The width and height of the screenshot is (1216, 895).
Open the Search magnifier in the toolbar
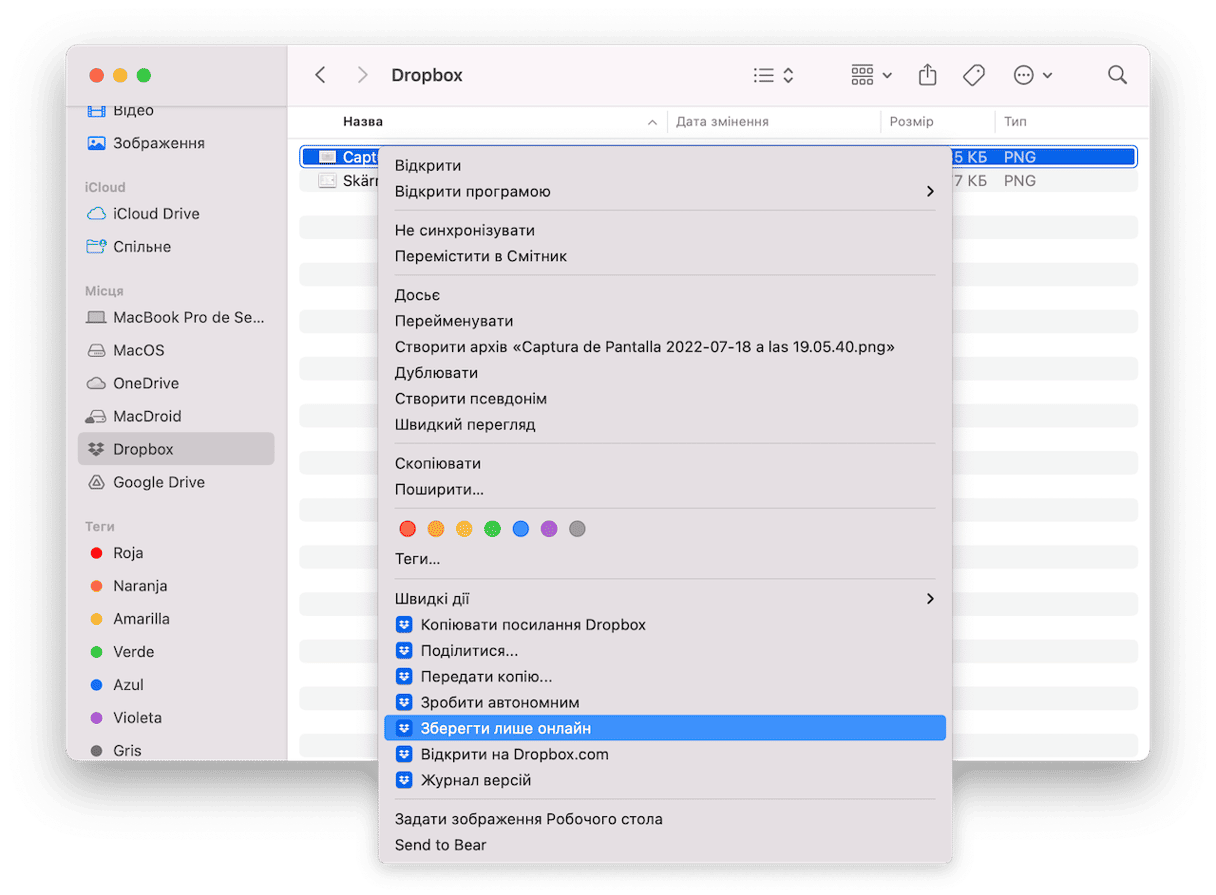(1117, 75)
